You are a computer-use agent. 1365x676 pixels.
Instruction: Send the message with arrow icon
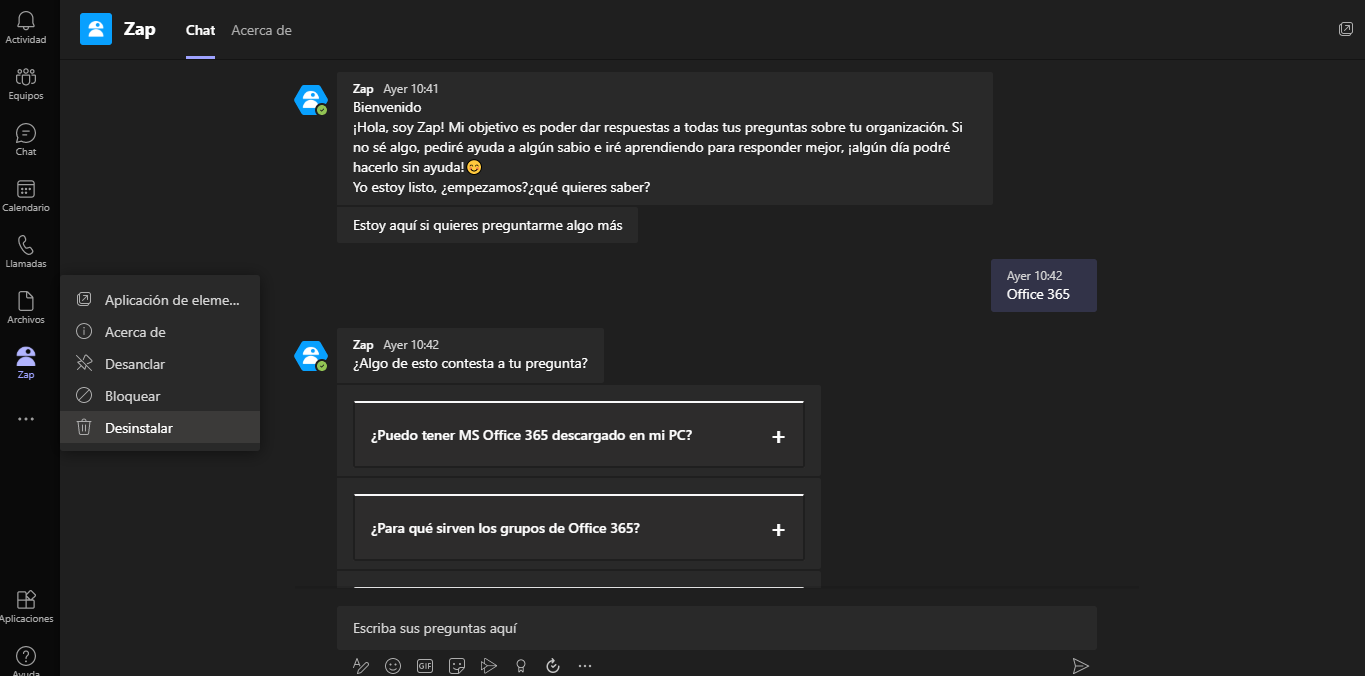point(1080,665)
